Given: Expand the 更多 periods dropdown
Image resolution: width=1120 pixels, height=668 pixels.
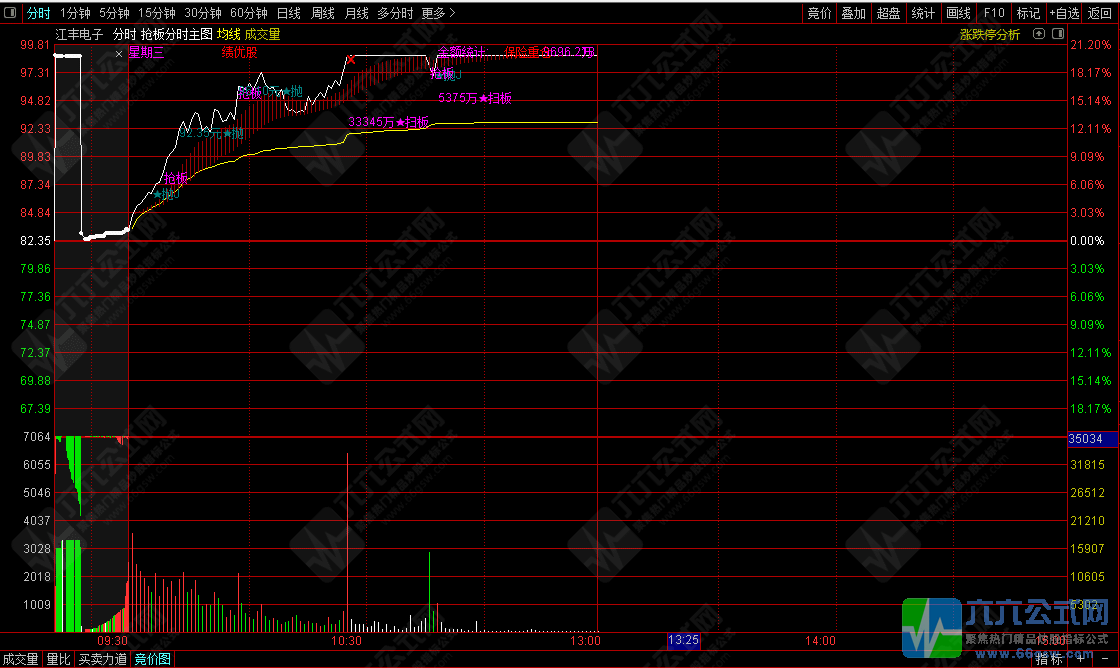Looking at the screenshot, I should coord(437,13).
